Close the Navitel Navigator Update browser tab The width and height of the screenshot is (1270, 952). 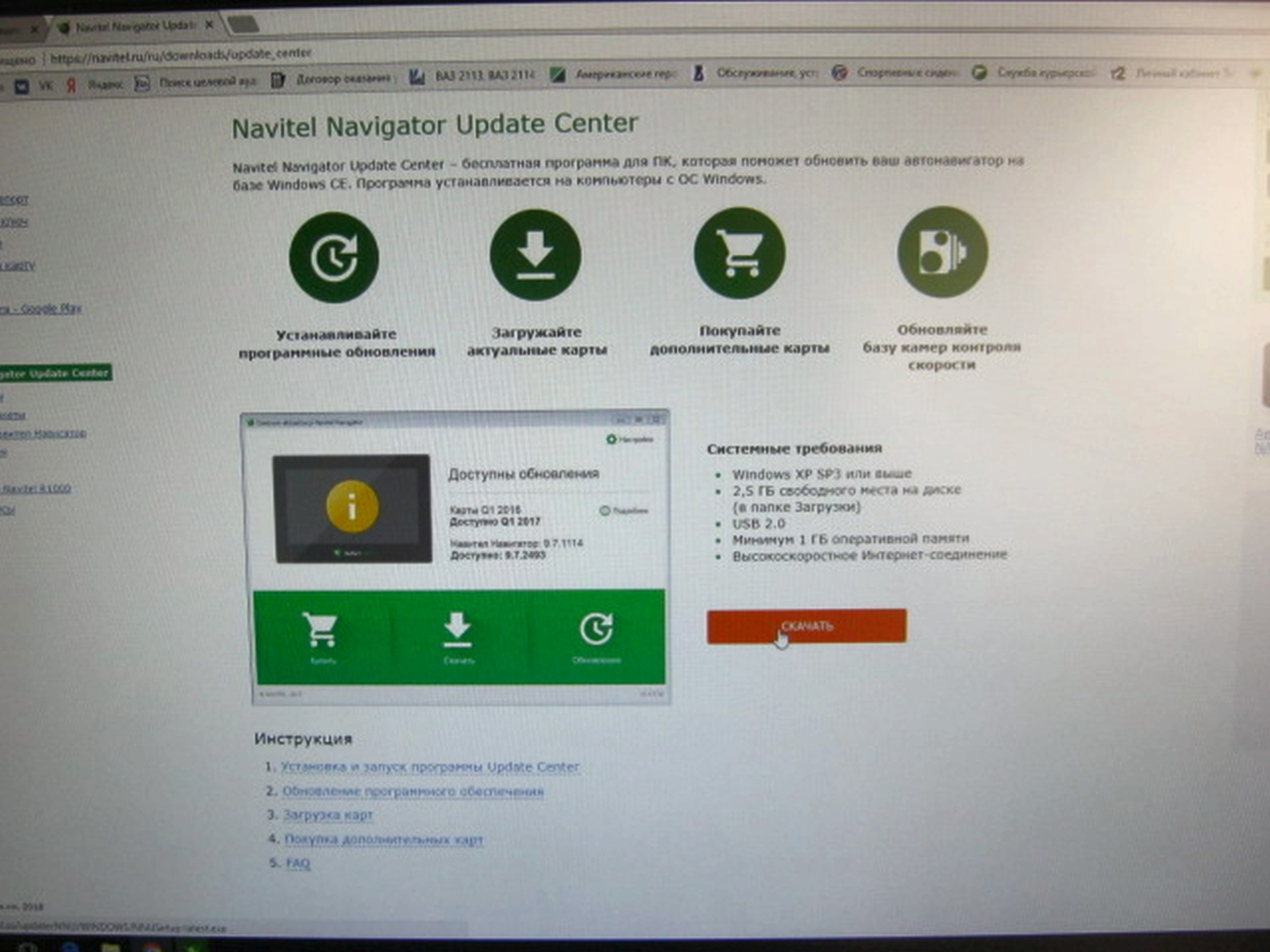tap(209, 25)
